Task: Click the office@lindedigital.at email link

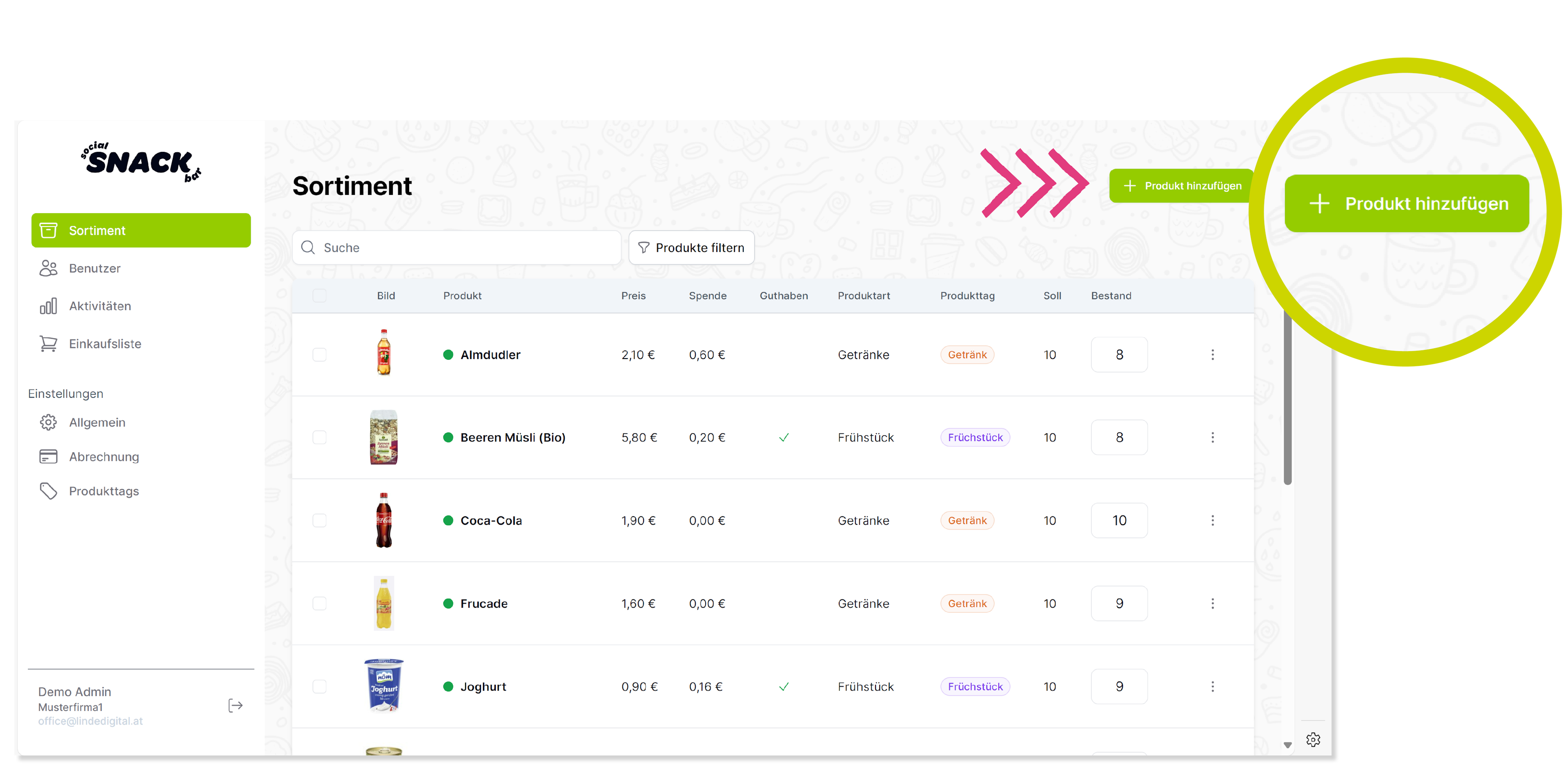Action: pos(90,721)
